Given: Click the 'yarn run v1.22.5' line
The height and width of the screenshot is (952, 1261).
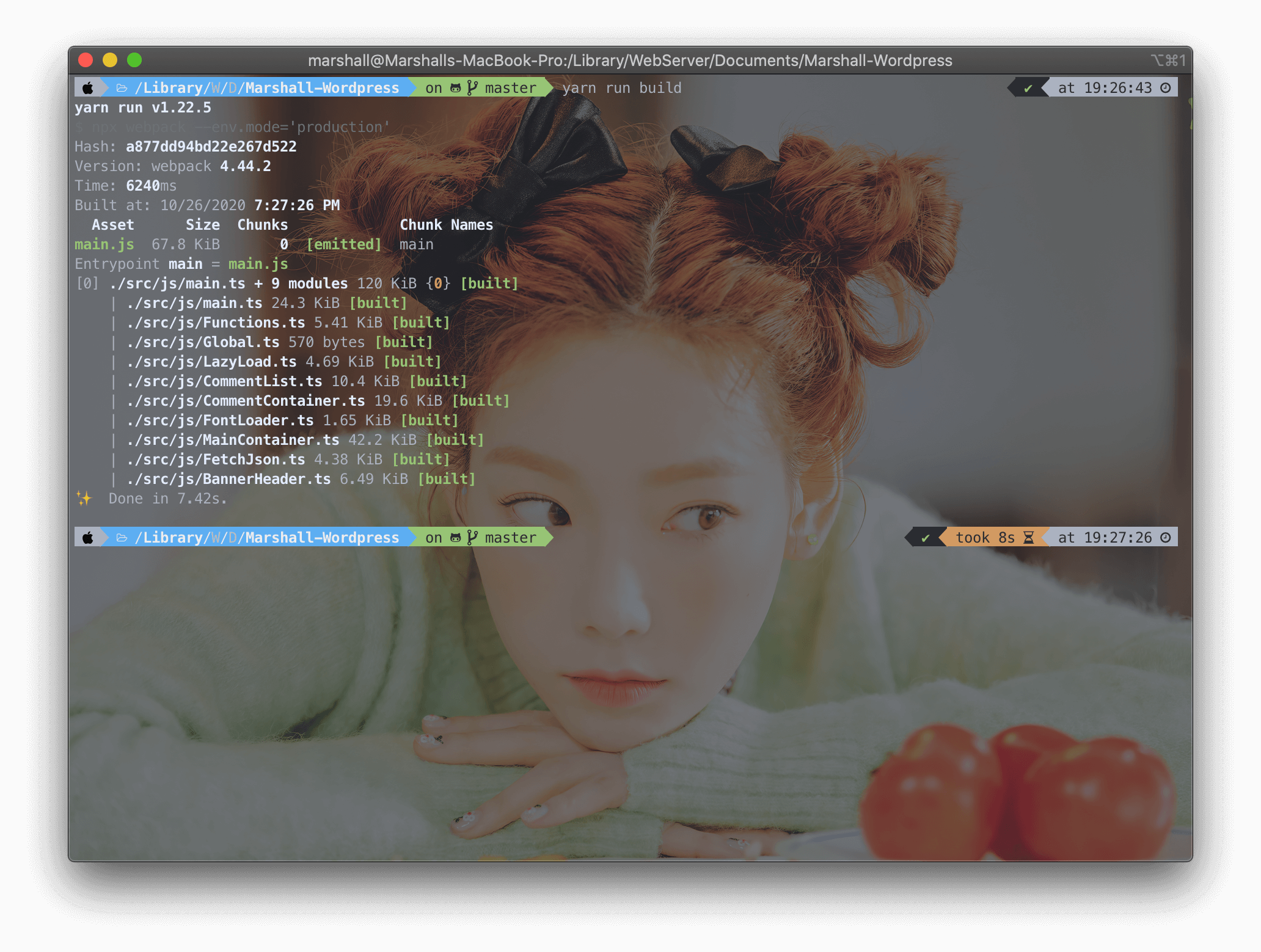Looking at the screenshot, I should point(143,108).
